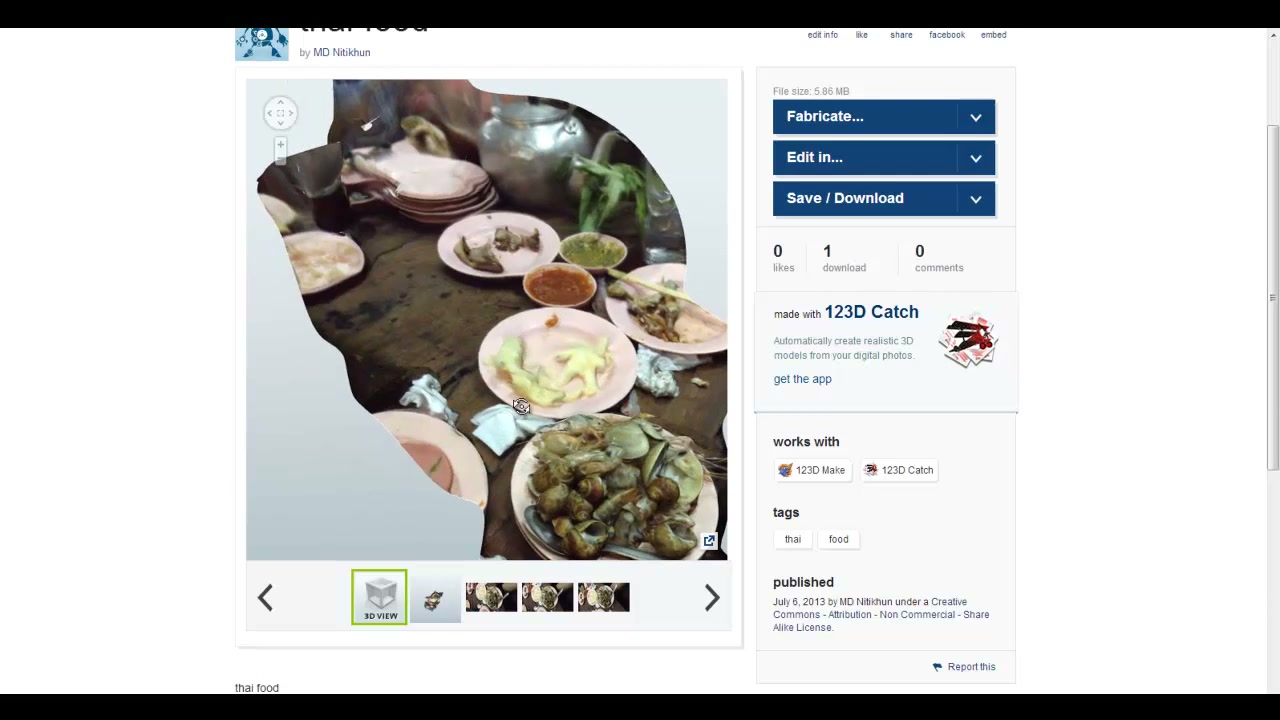
Task: Select the thai tag
Action: (x=793, y=539)
